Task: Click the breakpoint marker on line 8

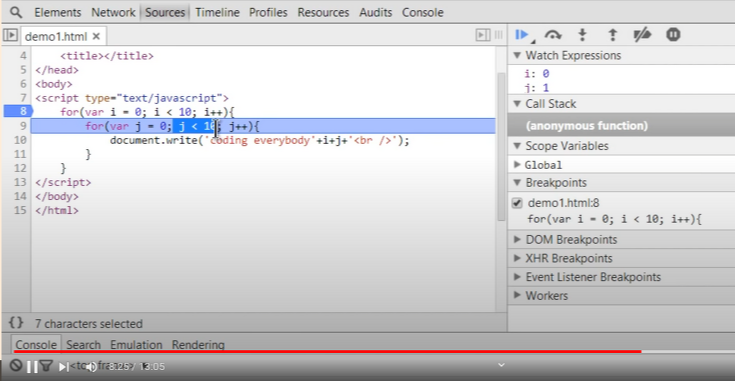Action: pyautogui.click(x=18, y=111)
